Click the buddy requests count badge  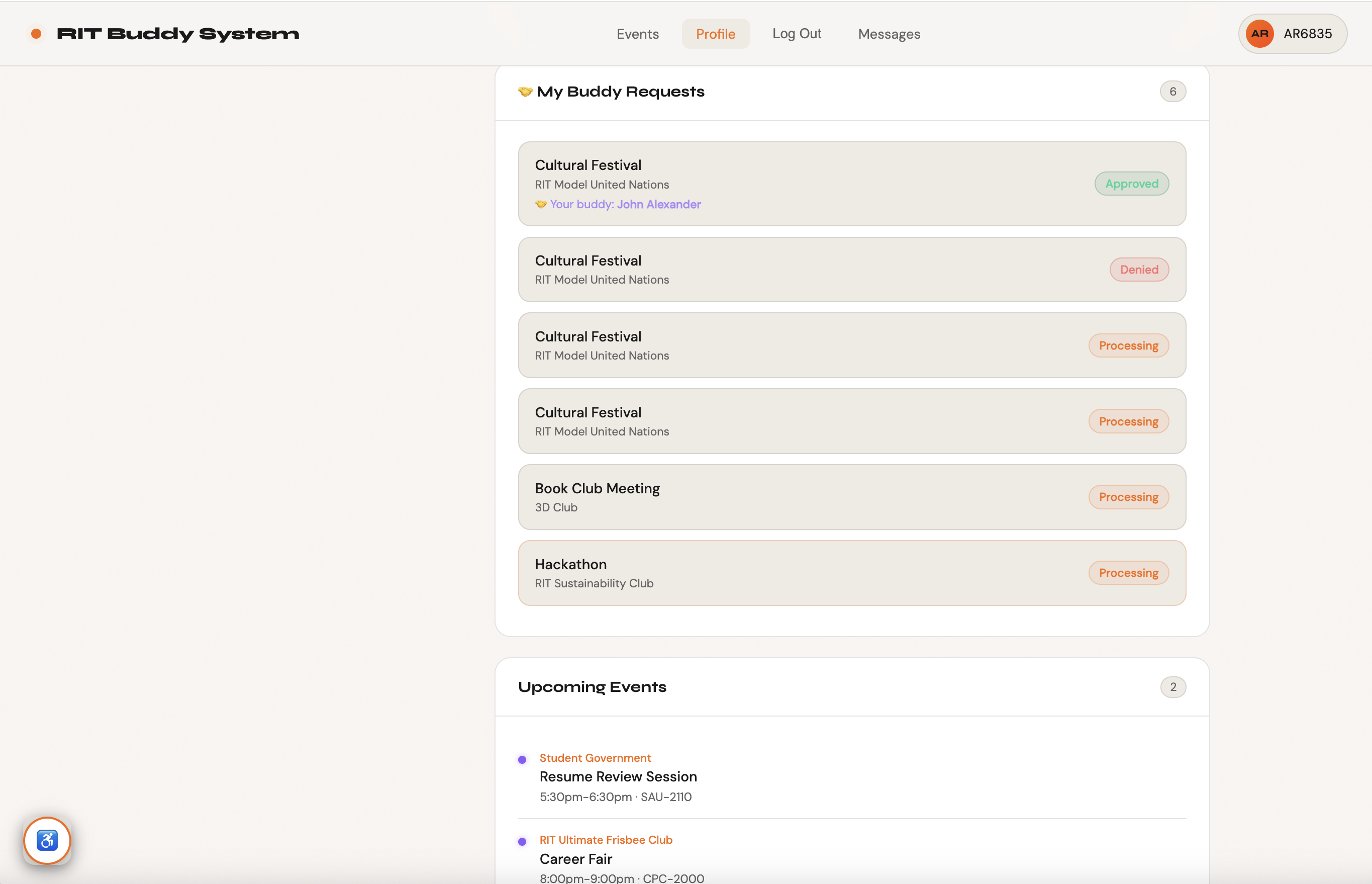pyautogui.click(x=1172, y=92)
